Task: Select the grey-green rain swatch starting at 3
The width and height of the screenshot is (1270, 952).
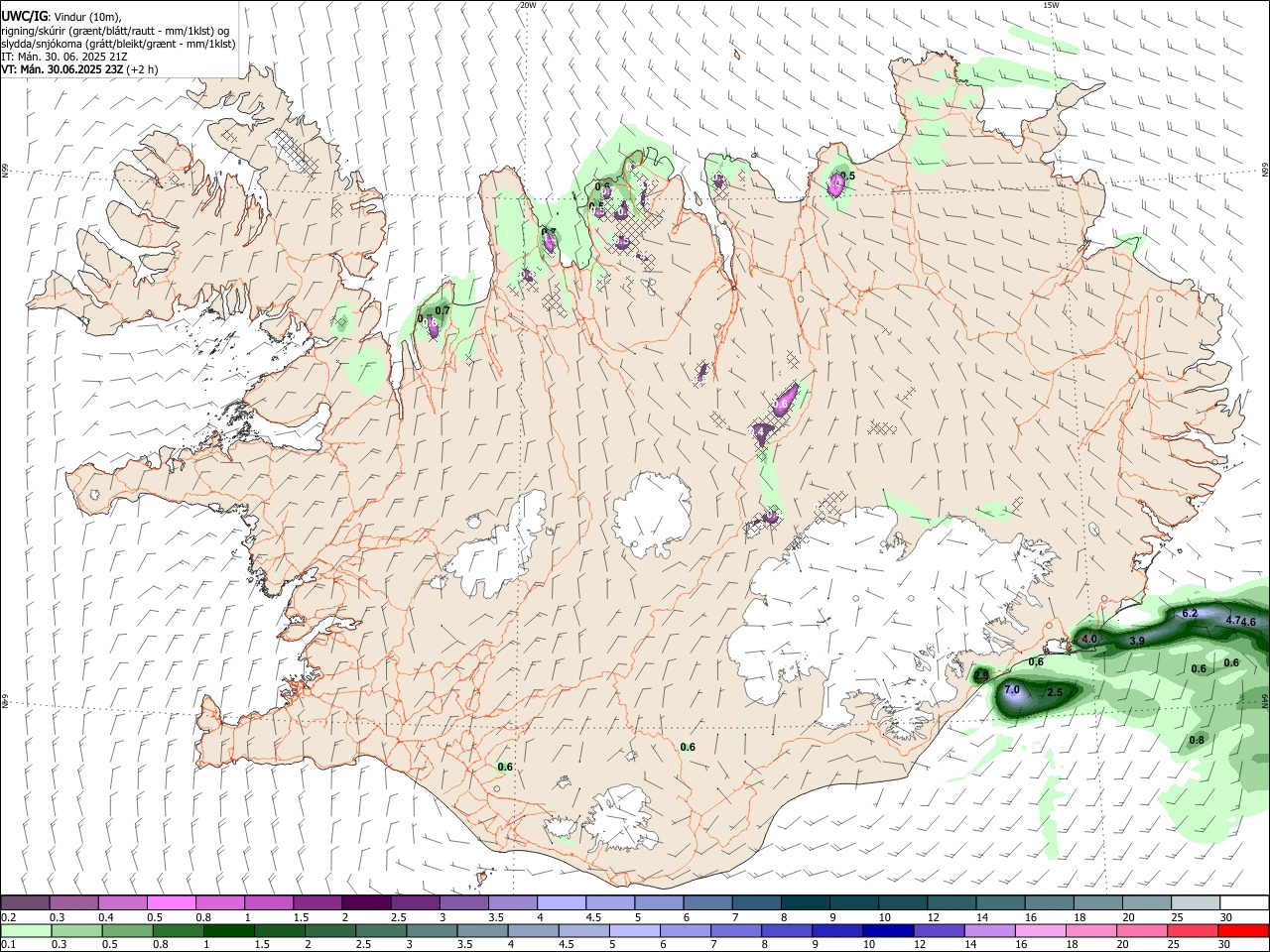Action: [432, 930]
